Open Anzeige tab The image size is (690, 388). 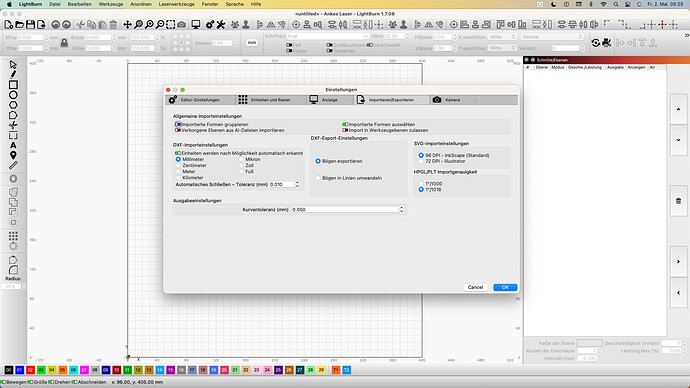click(x=329, y=100)
